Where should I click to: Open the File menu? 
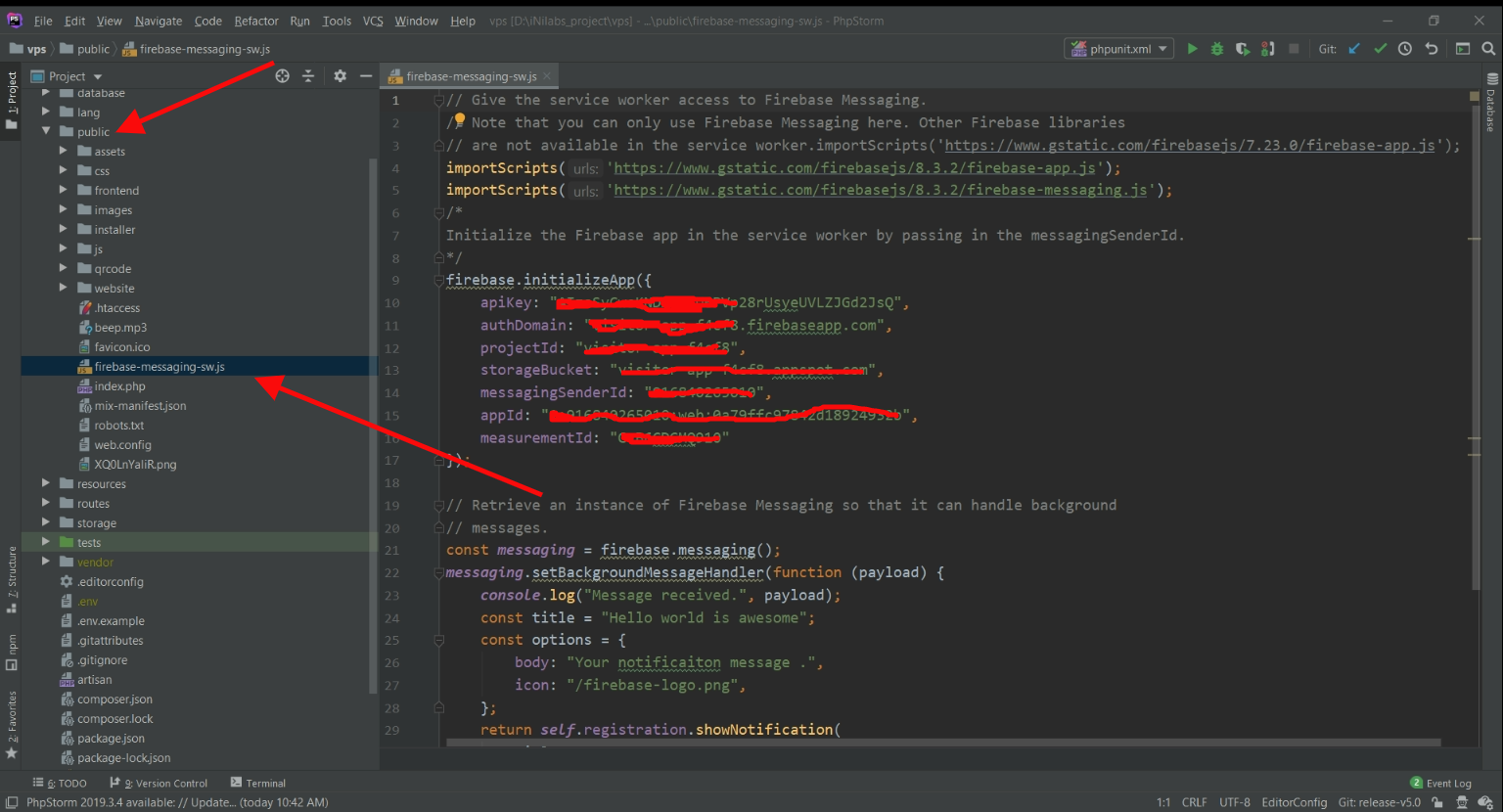[43, 21]
